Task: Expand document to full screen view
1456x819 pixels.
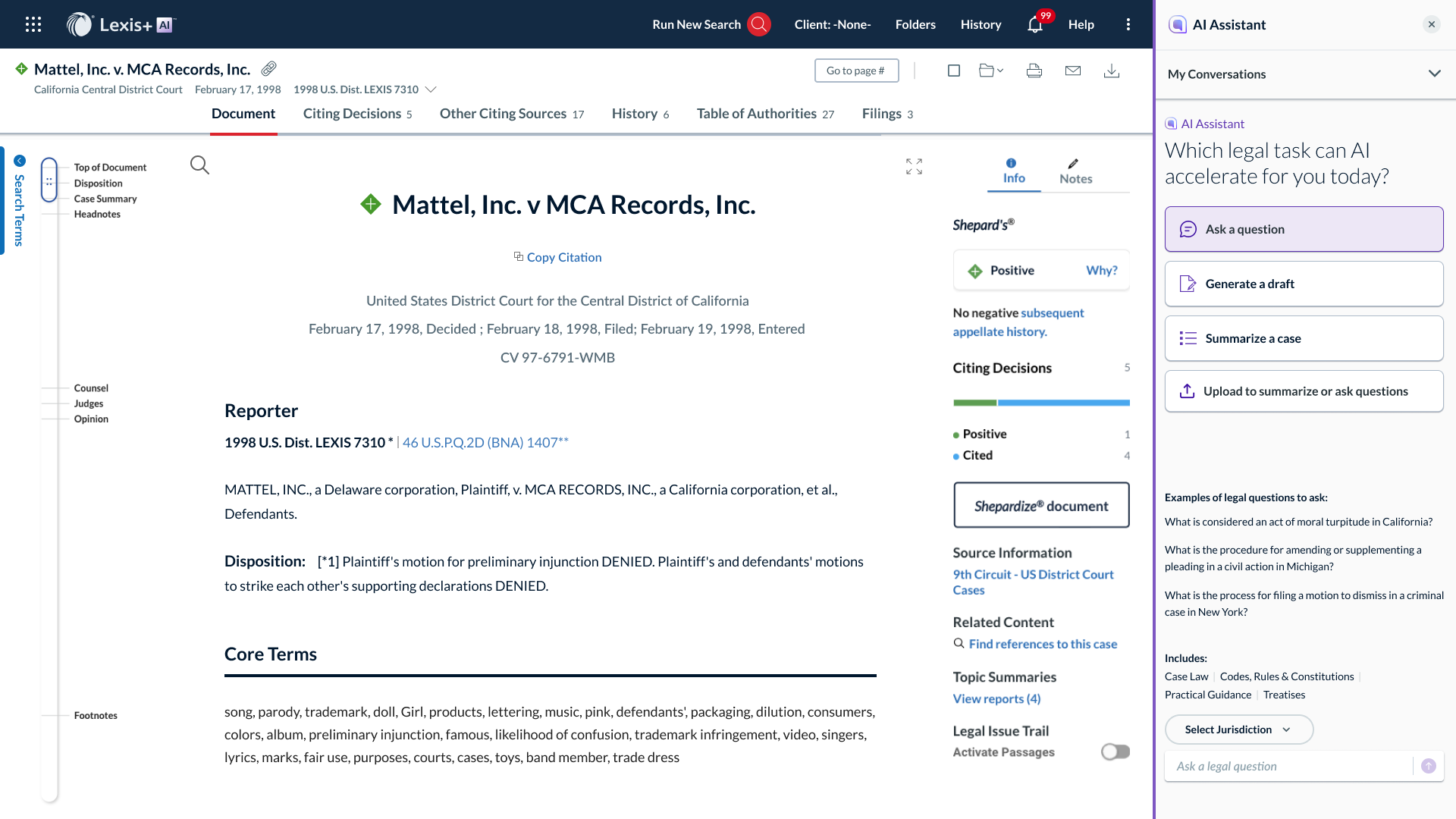Action: pos(914,166)
